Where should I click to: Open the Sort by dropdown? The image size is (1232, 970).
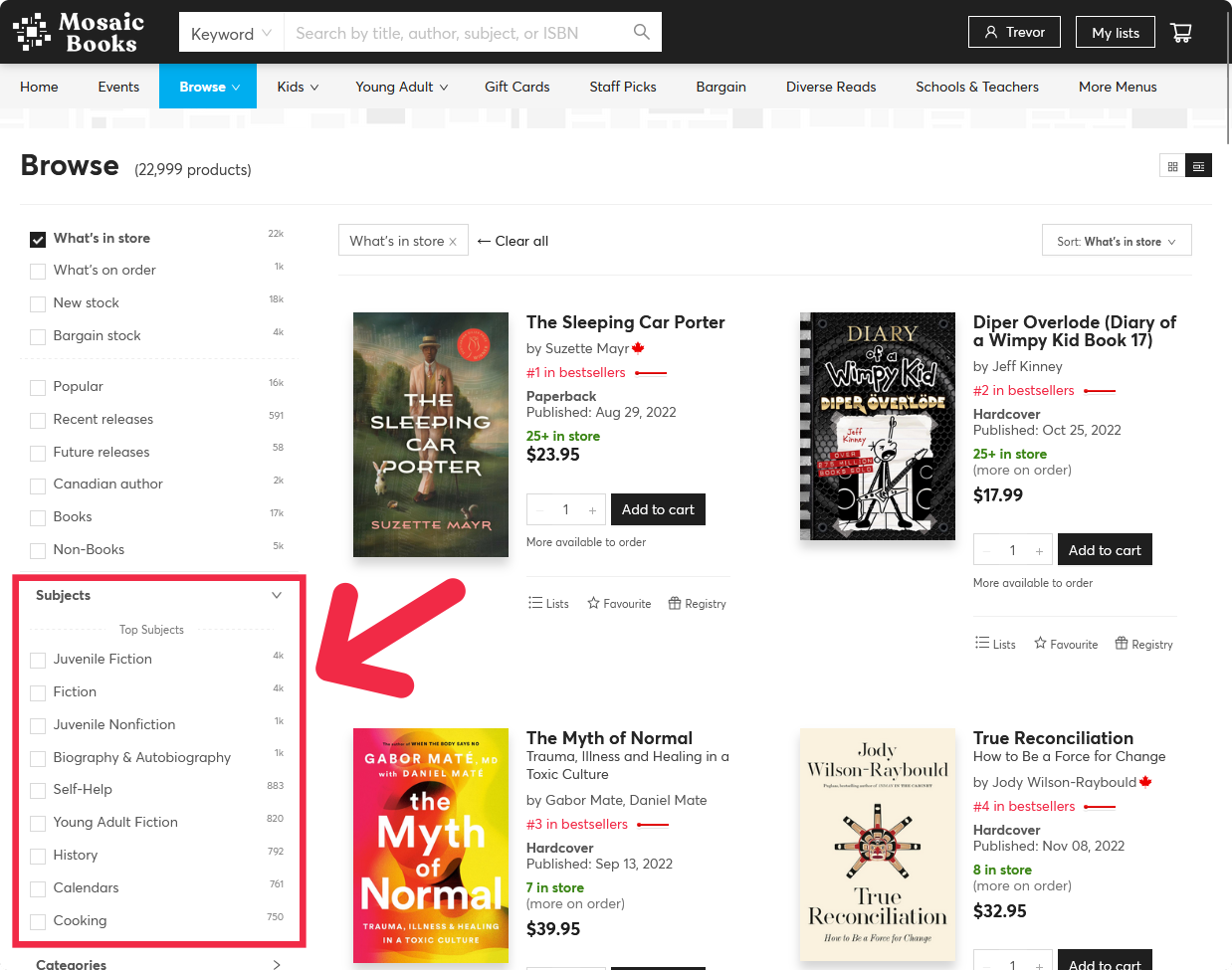point(1117,241)
